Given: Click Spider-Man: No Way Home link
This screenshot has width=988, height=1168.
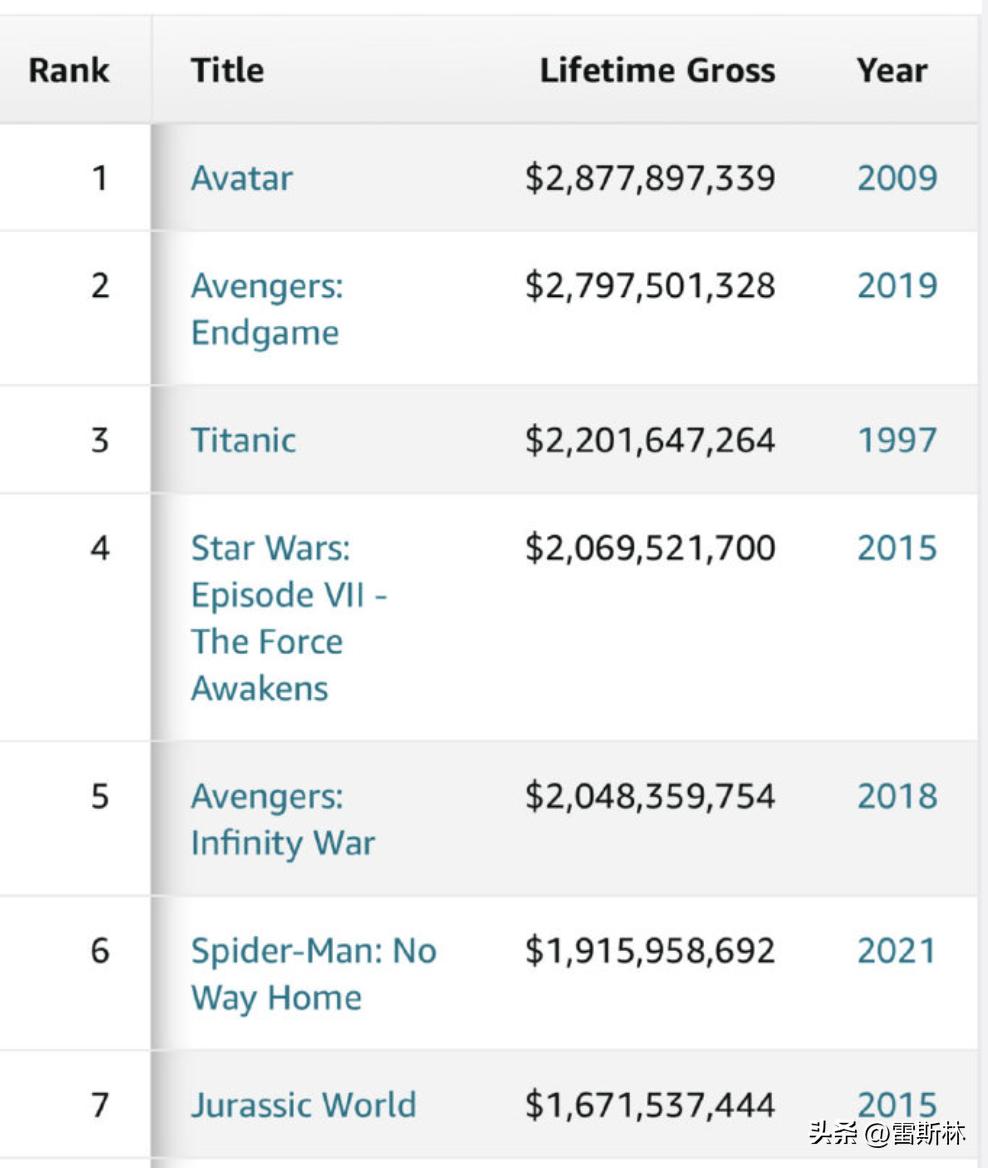Looking at the screenshot, I should [313, 973].
